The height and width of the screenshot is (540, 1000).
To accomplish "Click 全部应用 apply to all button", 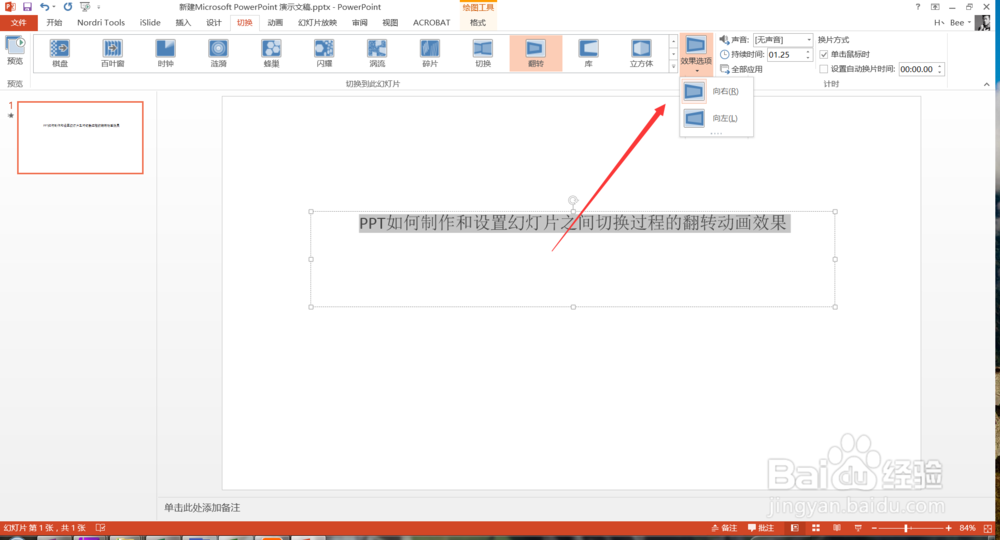I will [x=741, y=69].
